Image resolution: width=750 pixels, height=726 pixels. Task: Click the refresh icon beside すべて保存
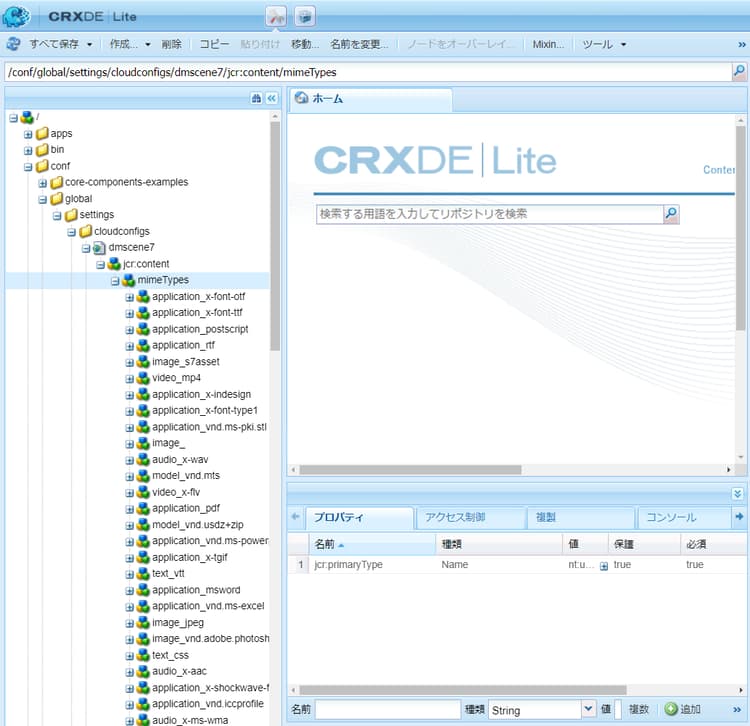13,44
